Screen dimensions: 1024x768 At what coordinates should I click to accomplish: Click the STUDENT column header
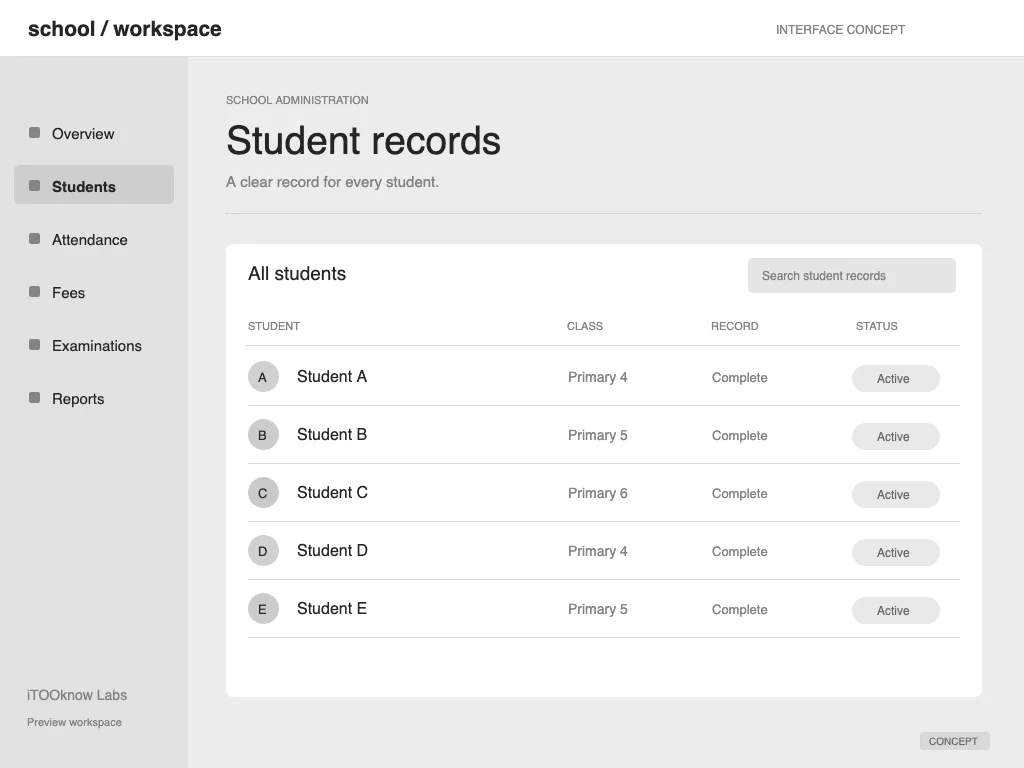point(274,326)
